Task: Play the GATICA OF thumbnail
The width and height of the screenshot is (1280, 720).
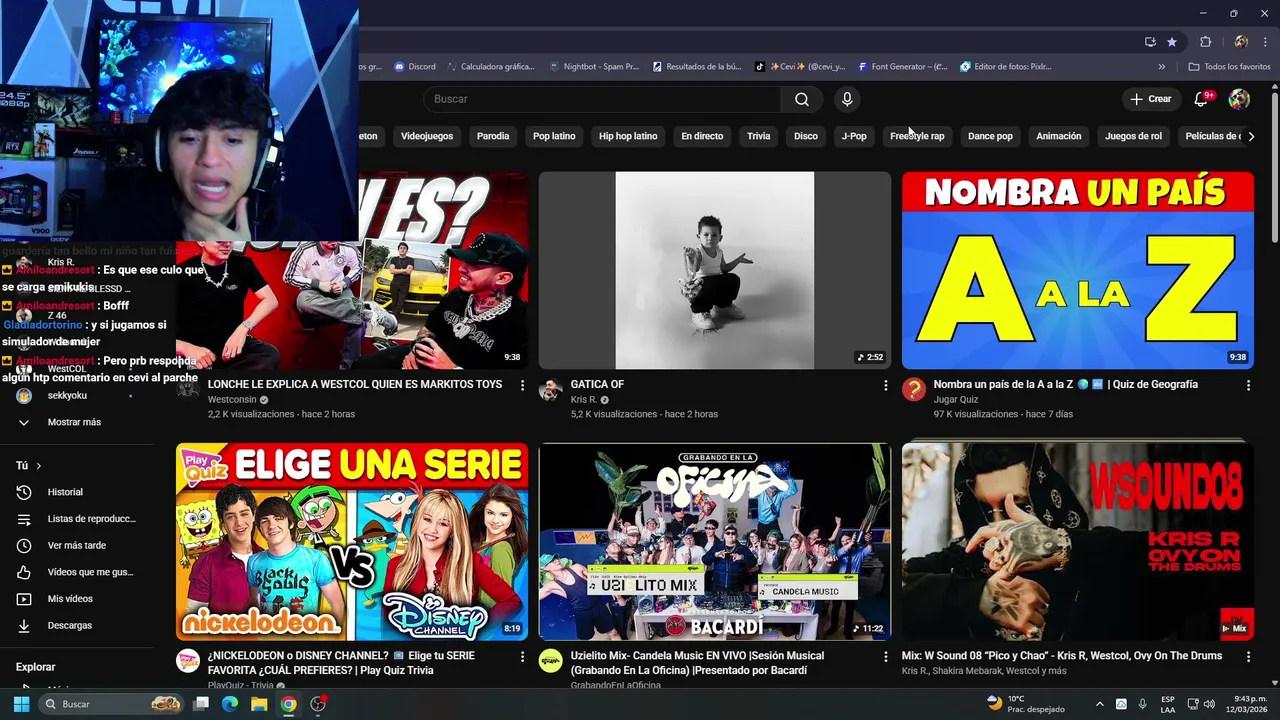Action: 715,270
